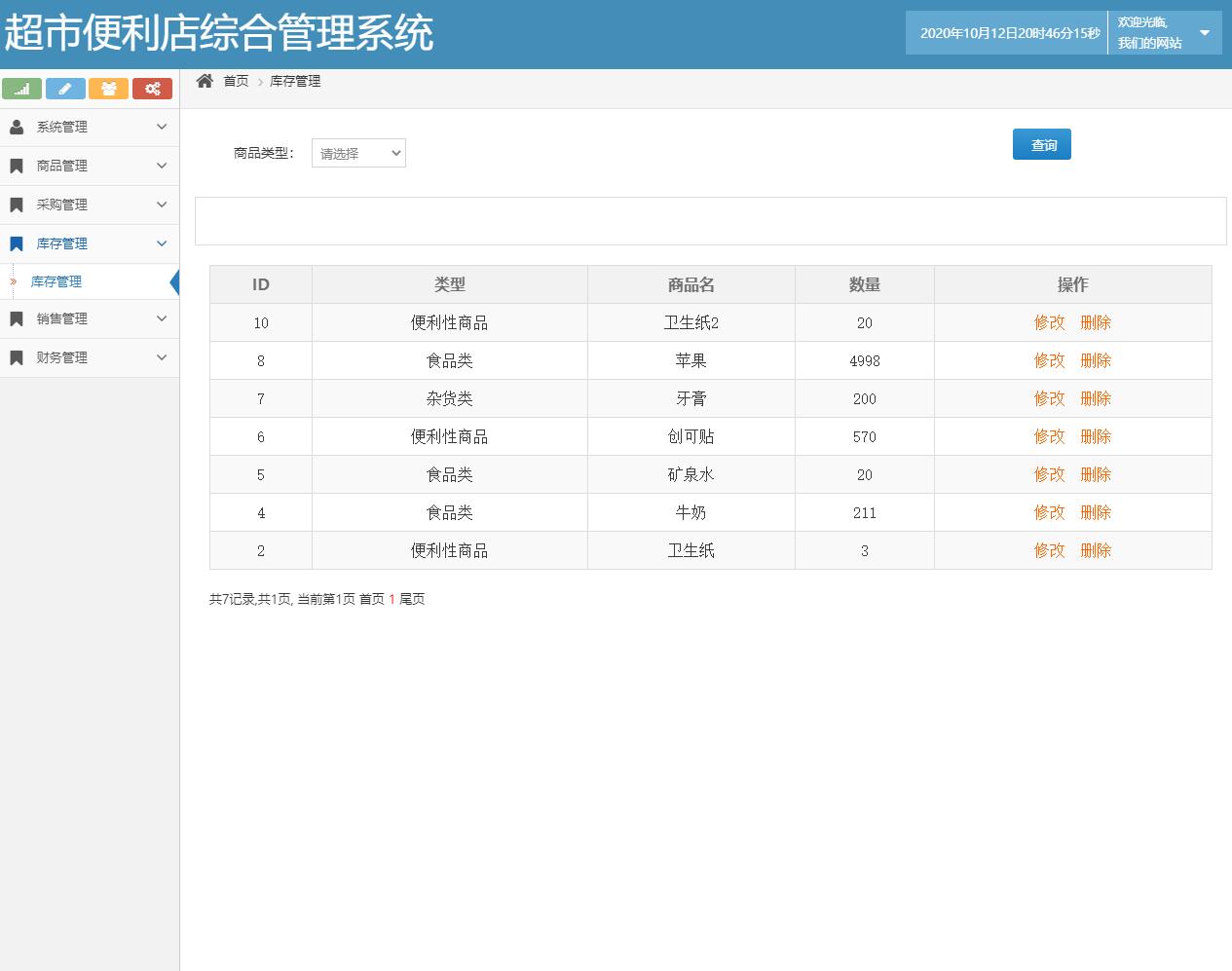Click 修改 for 苹果 inventory row
Screen dimensions: 1232x971
1050,360
